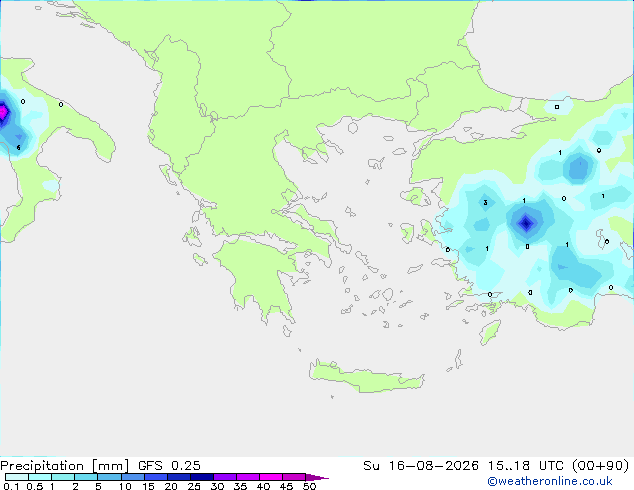Click the "3" precipitation value over western Turkey
Screen dimensions: 634x490
pyautogui.click(x=485, y=203)
